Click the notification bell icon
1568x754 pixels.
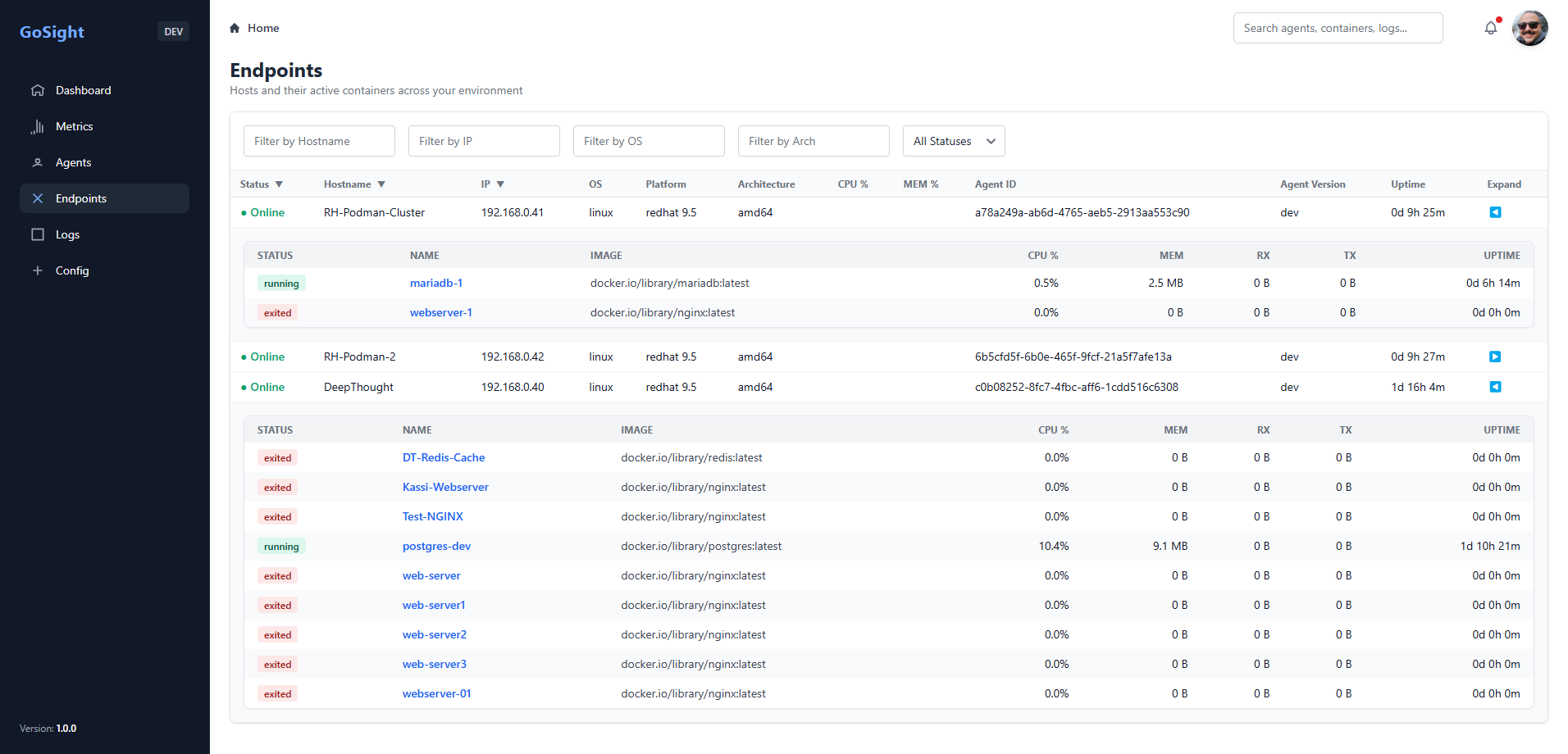(1490, 28)
